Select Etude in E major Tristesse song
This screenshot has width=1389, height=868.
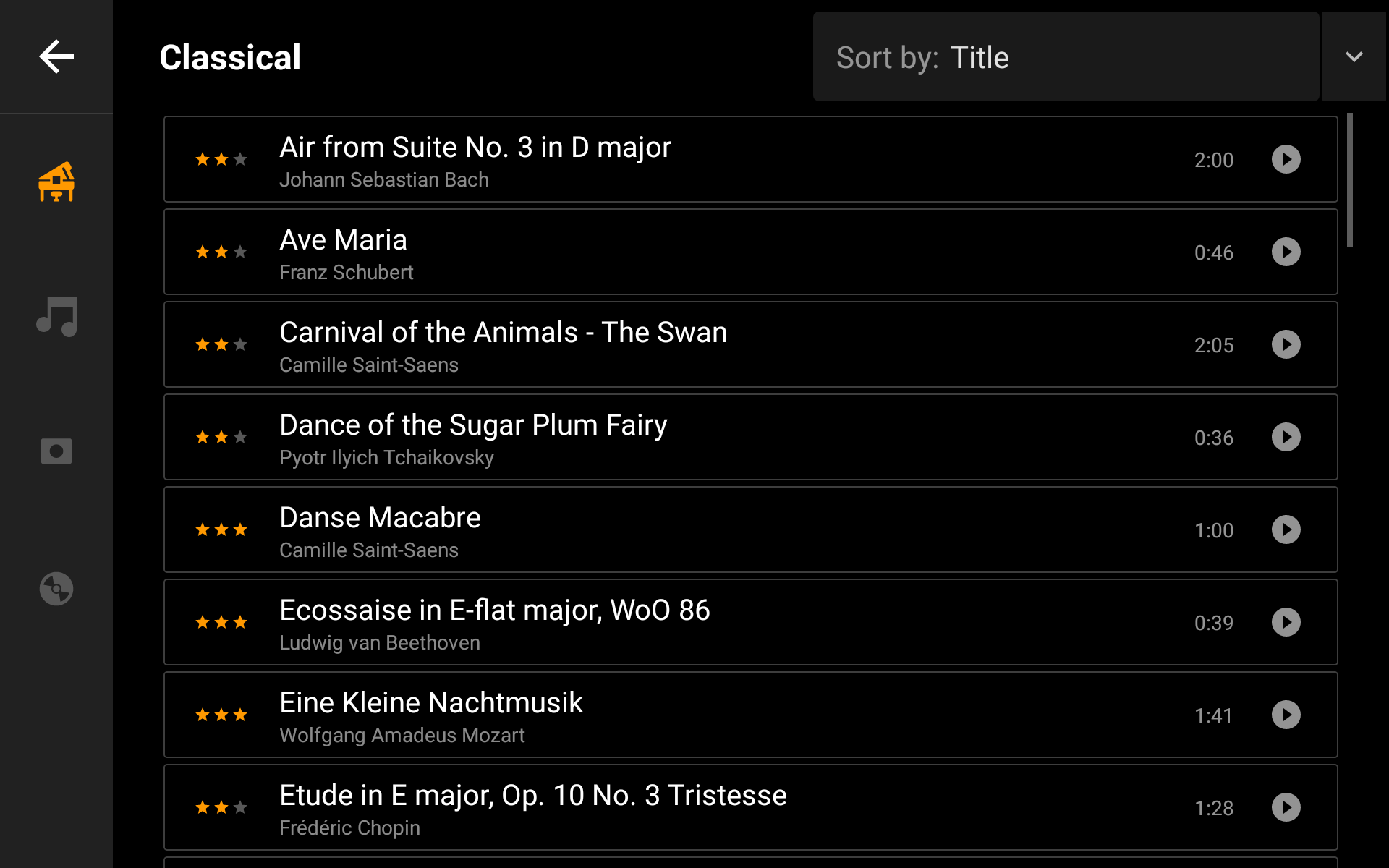(750, 807)
